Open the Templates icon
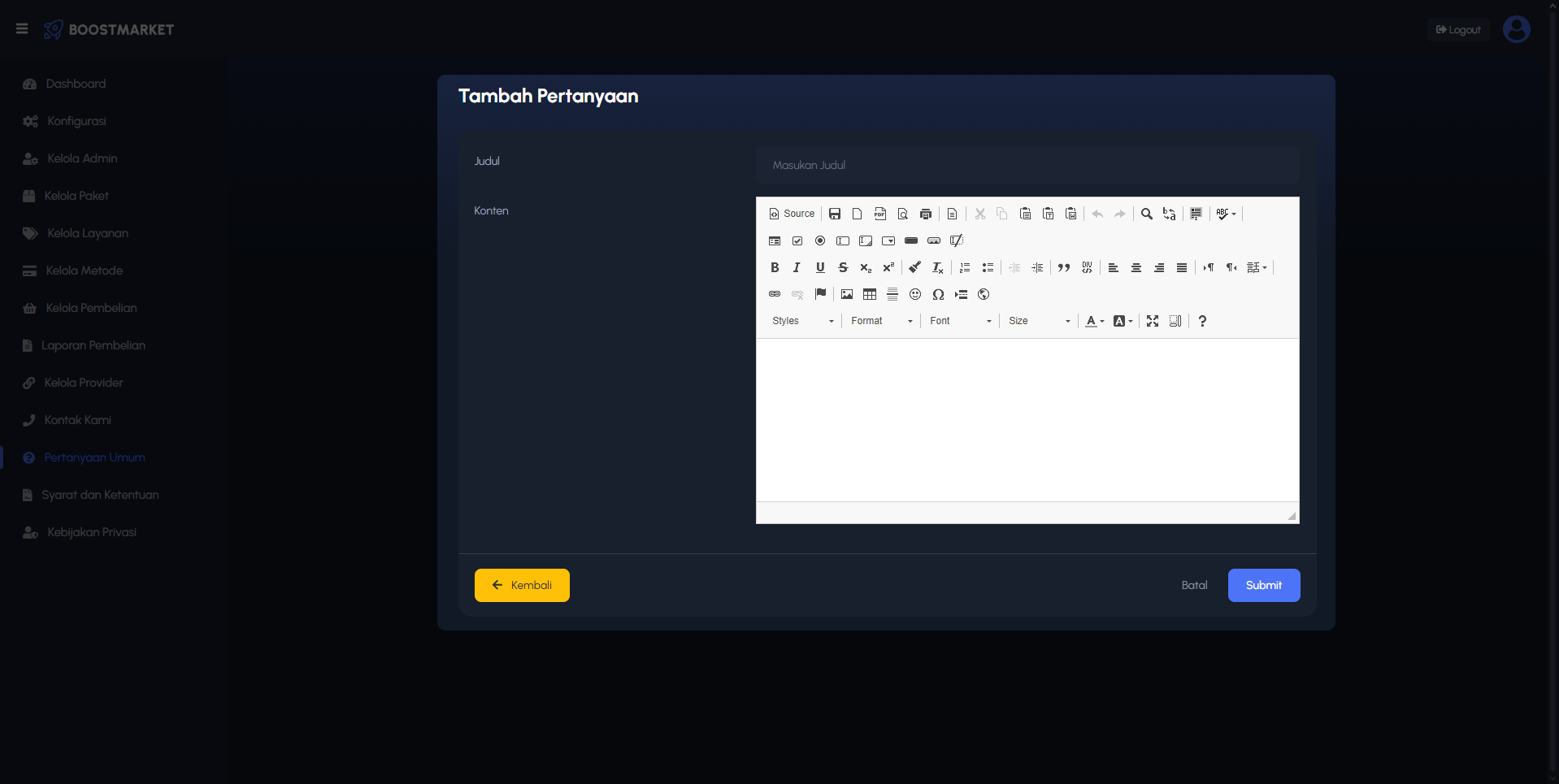The height and width of the screenshot is (784, 1559). [x=953, y=214]
